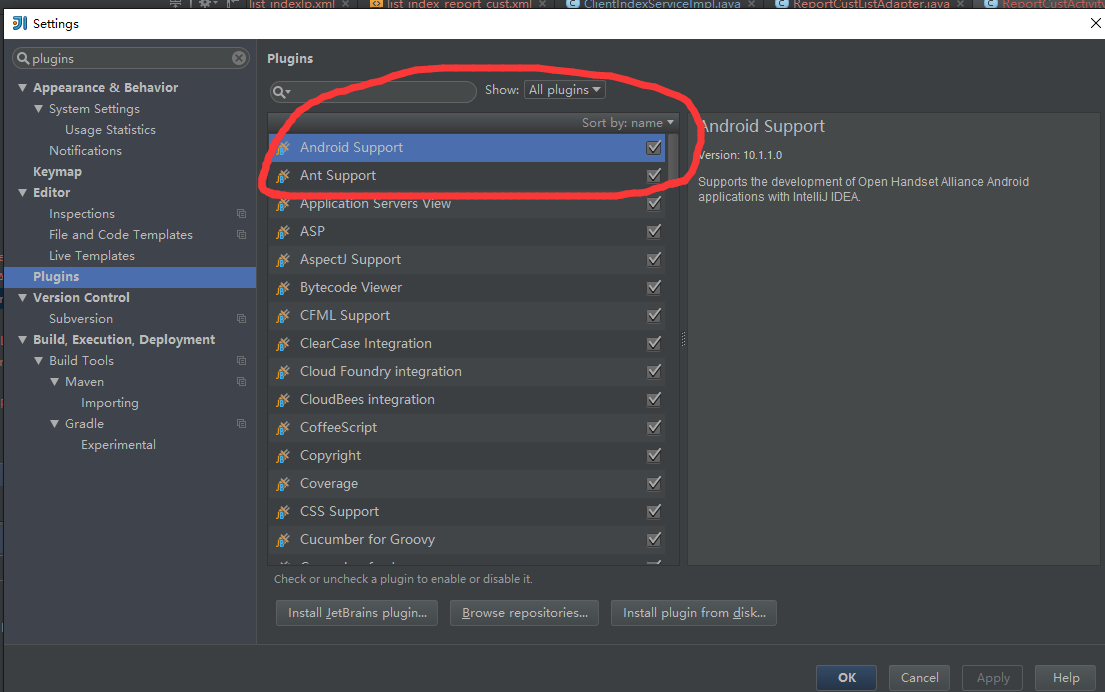
Task: Uncheck the Android Support plugin checkbox
Action: pos(654,147)
